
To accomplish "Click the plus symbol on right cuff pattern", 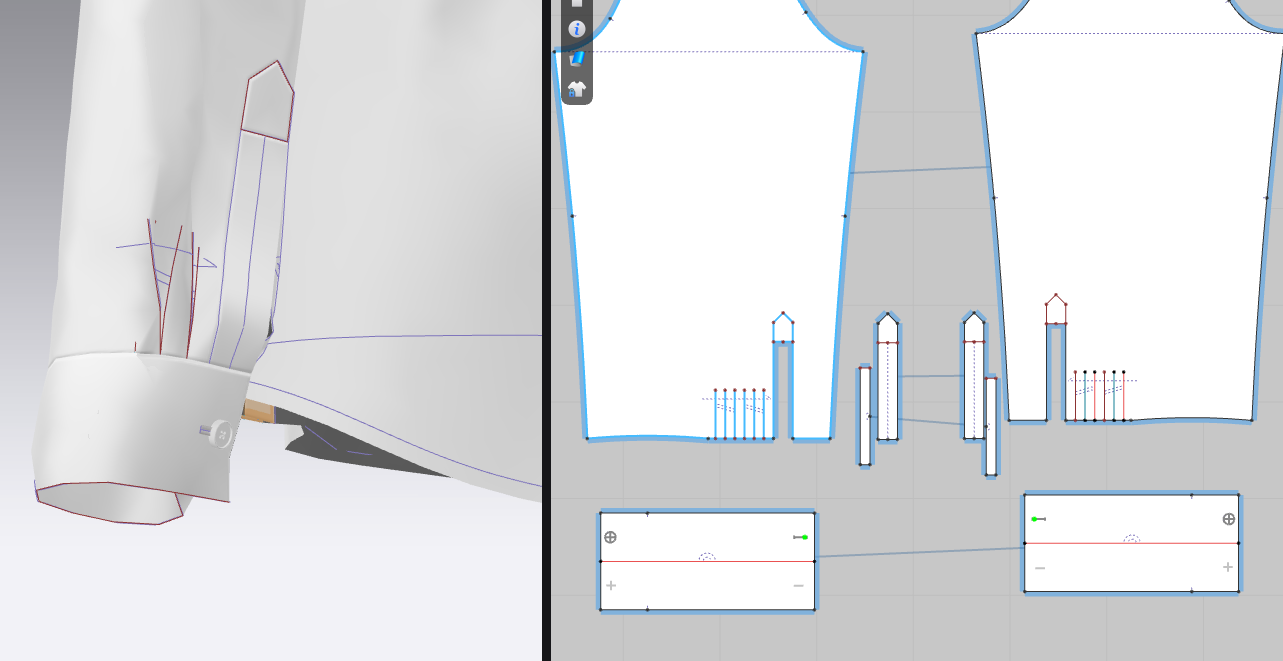I will 1228,567.
